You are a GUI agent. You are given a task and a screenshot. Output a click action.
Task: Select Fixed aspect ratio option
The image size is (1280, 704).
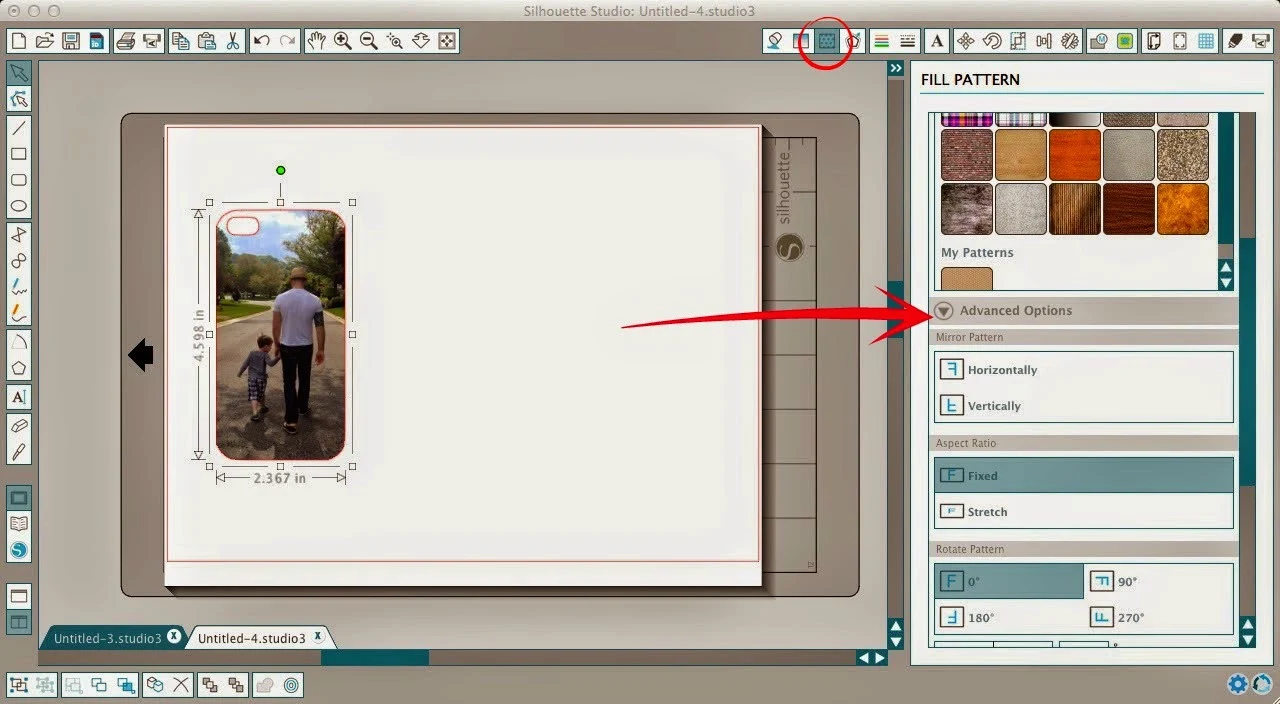coord(1084,476)
